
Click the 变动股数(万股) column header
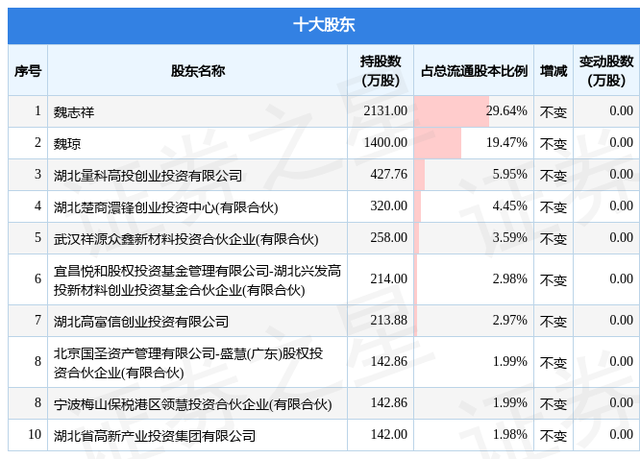[606, 71]
